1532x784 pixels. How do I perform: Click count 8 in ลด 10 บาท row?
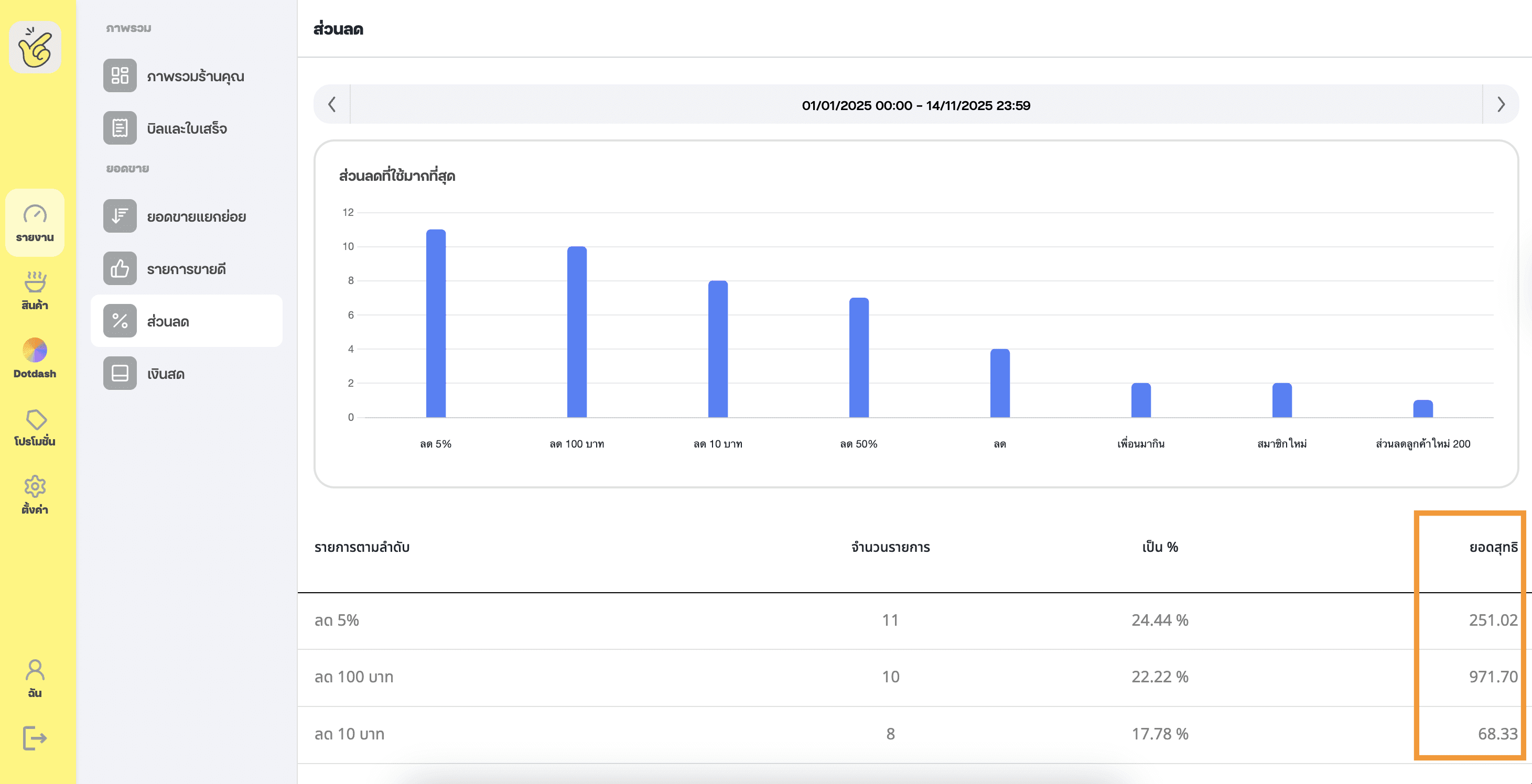890,734
